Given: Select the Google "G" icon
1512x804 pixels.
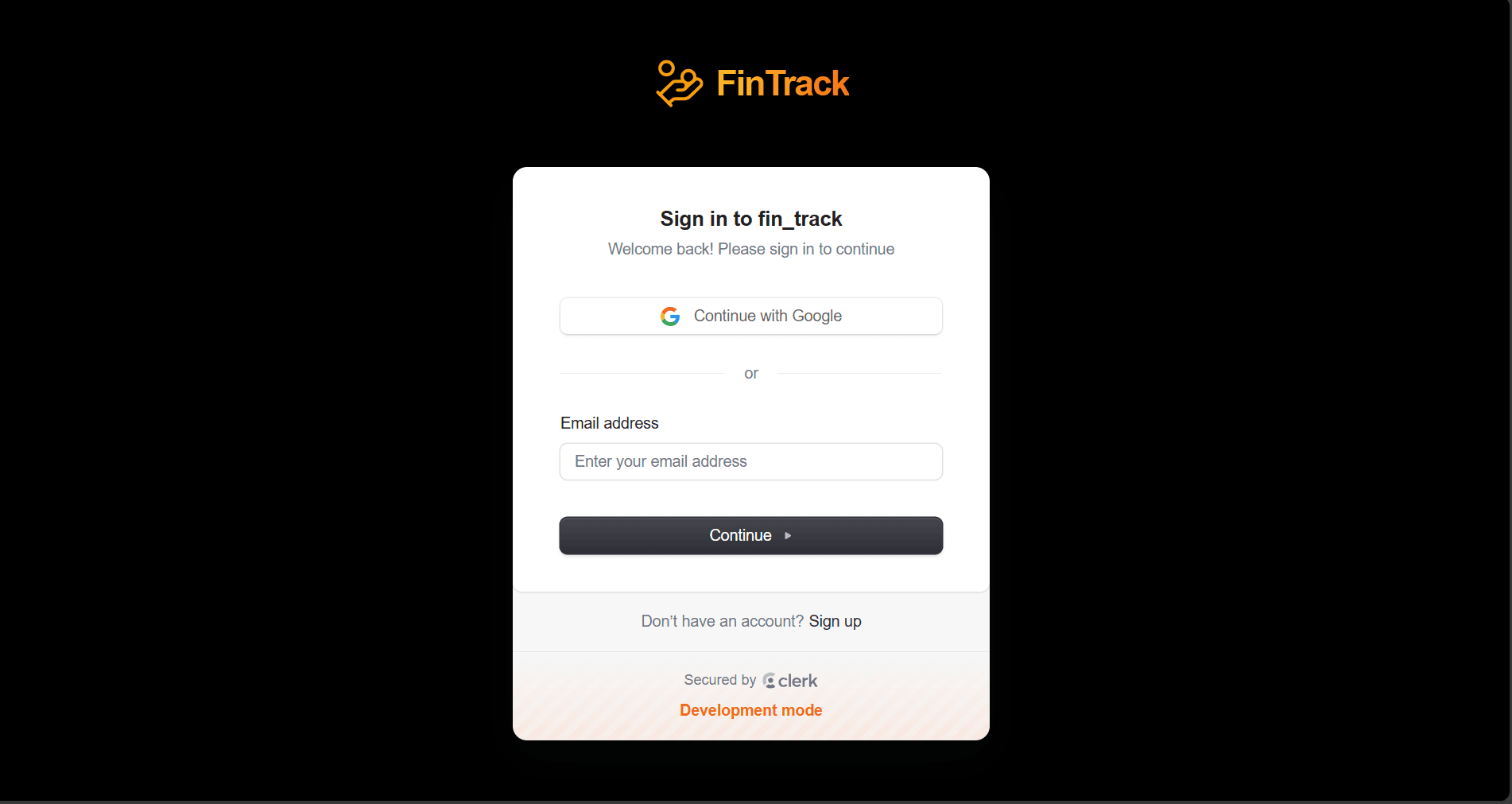Looking at the screenshot, I should (670, 316).
